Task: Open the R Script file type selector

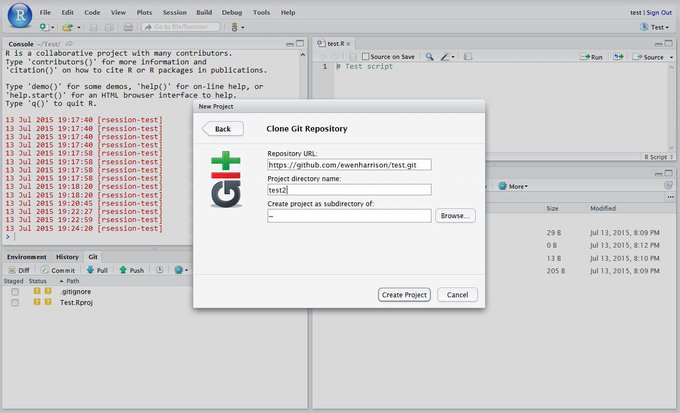Action: [658, 157]
